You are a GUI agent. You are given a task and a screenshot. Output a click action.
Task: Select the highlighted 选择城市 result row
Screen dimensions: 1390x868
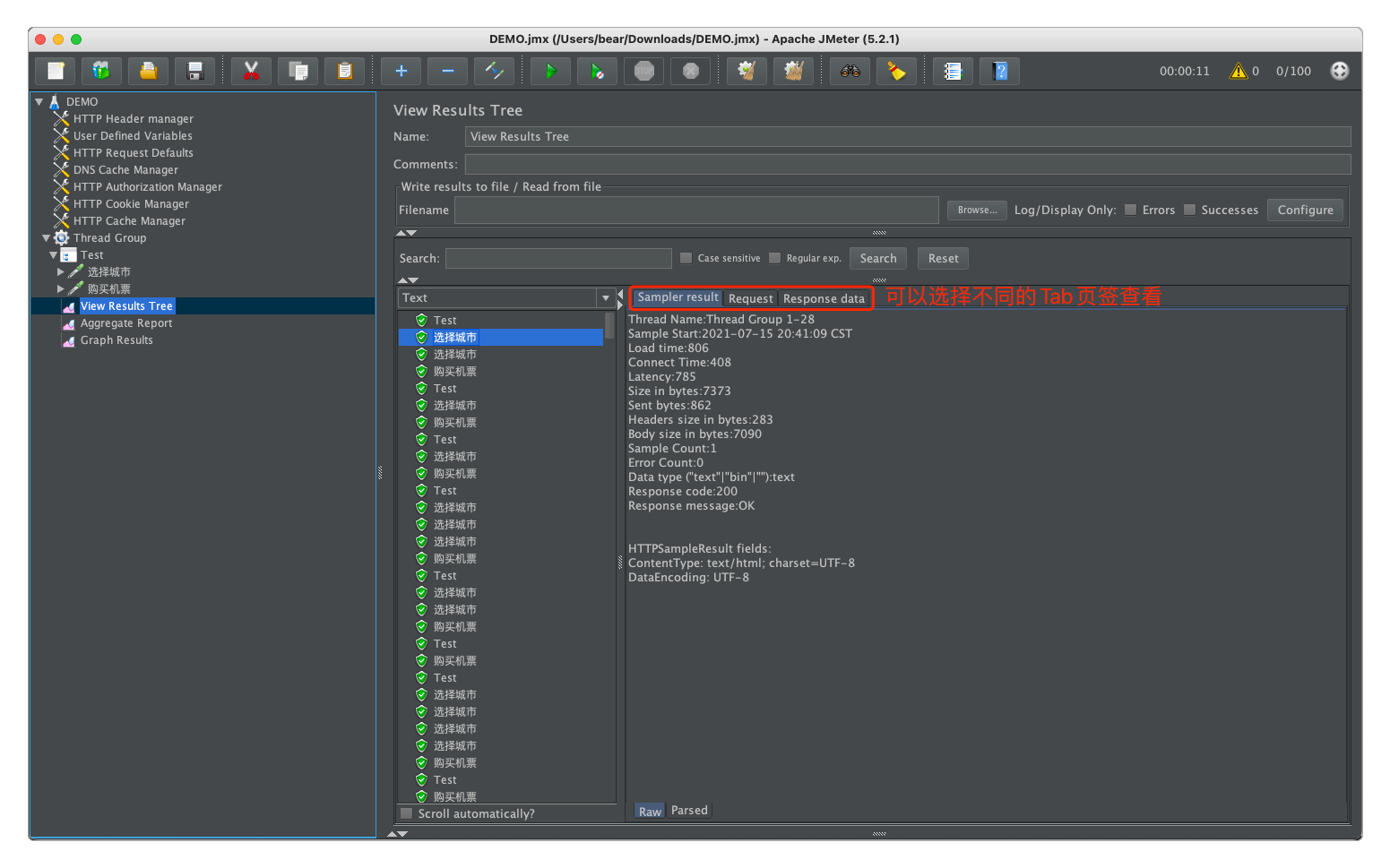point(501,337)
